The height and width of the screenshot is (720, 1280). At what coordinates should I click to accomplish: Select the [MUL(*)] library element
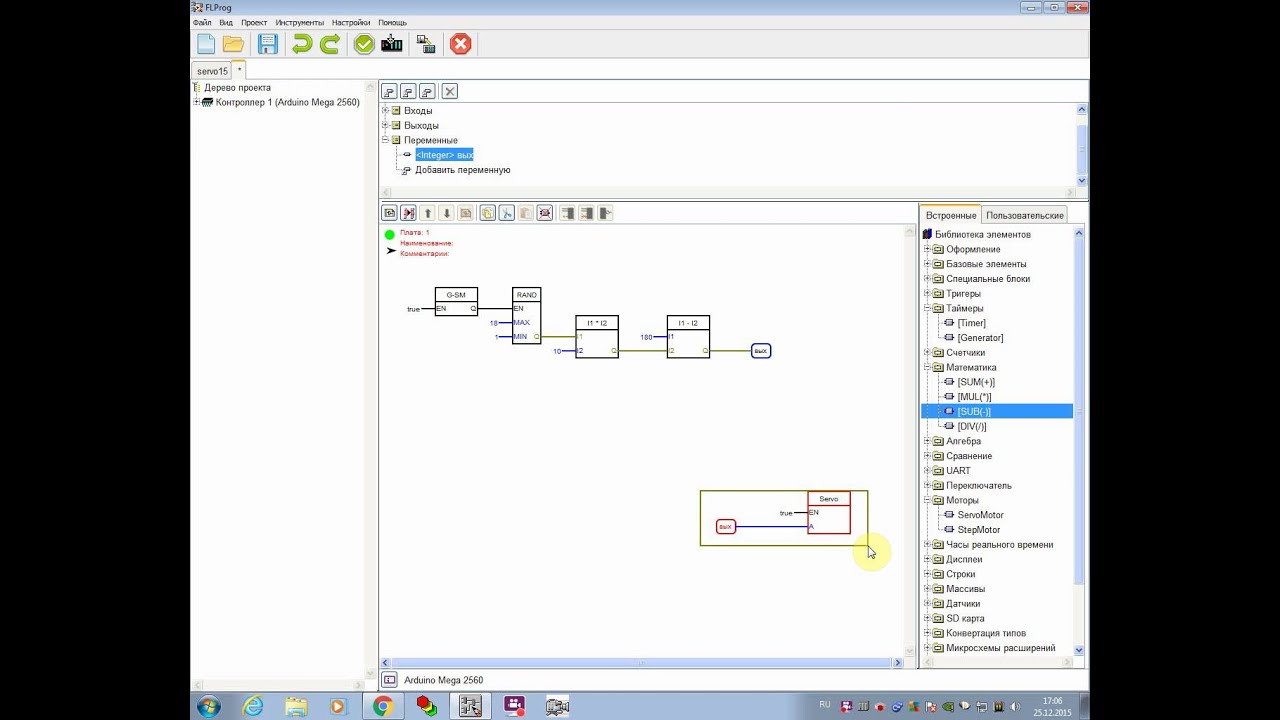click(x=974, y=397)
